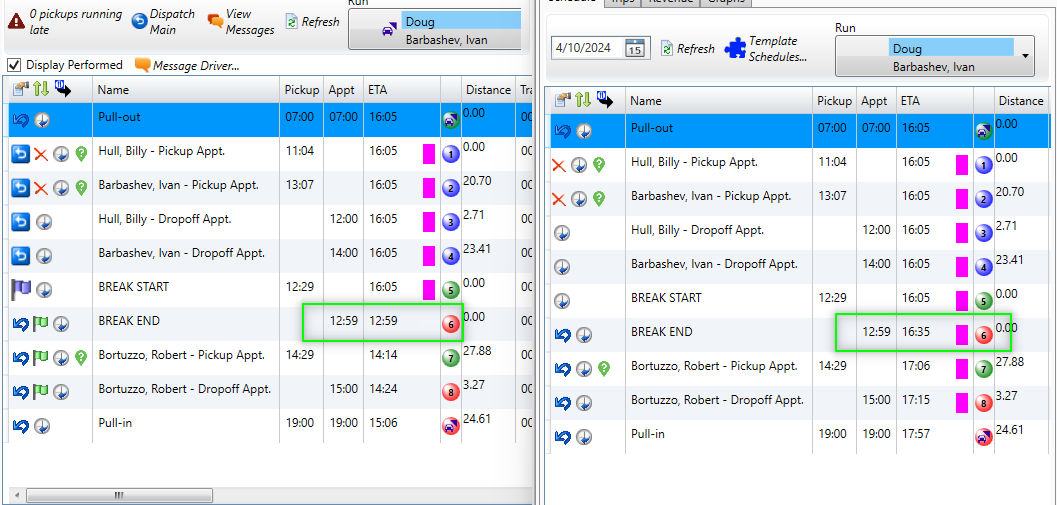
Task: Click the blue undo arrow on left Pull-in row
Action: pos(21,426)
